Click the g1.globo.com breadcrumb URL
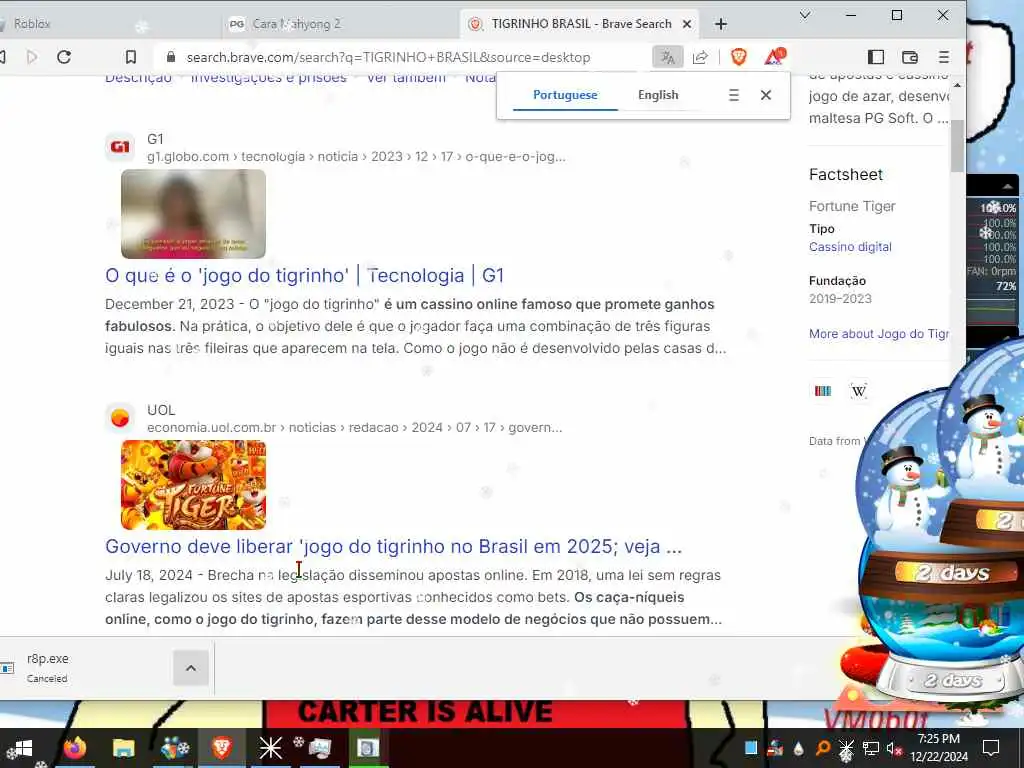The image size is (1024, 768). (x=356, y=157)
